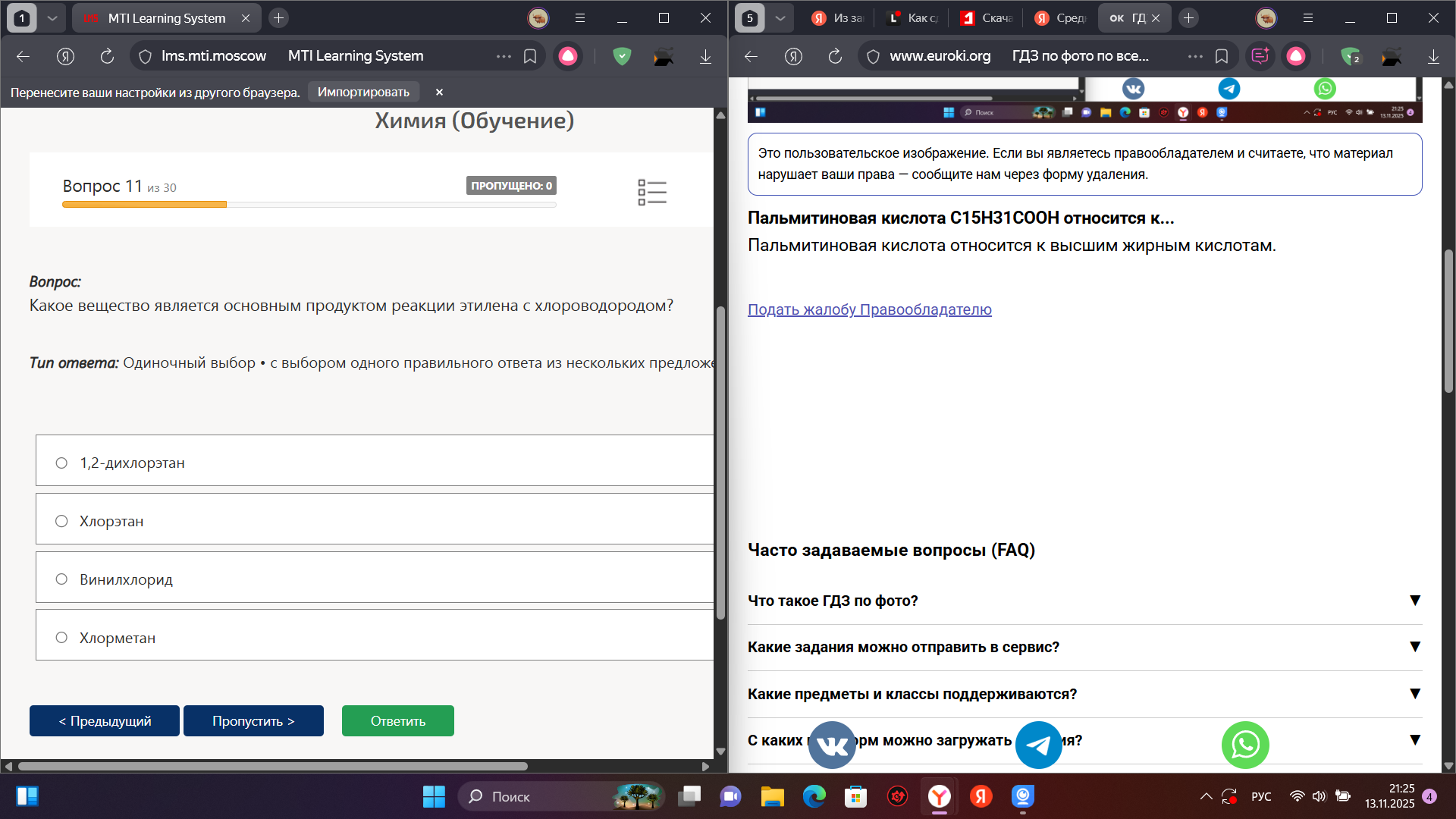Go to Предыдущий question
The image size is (1456, 819).
[x=105, y=720]
